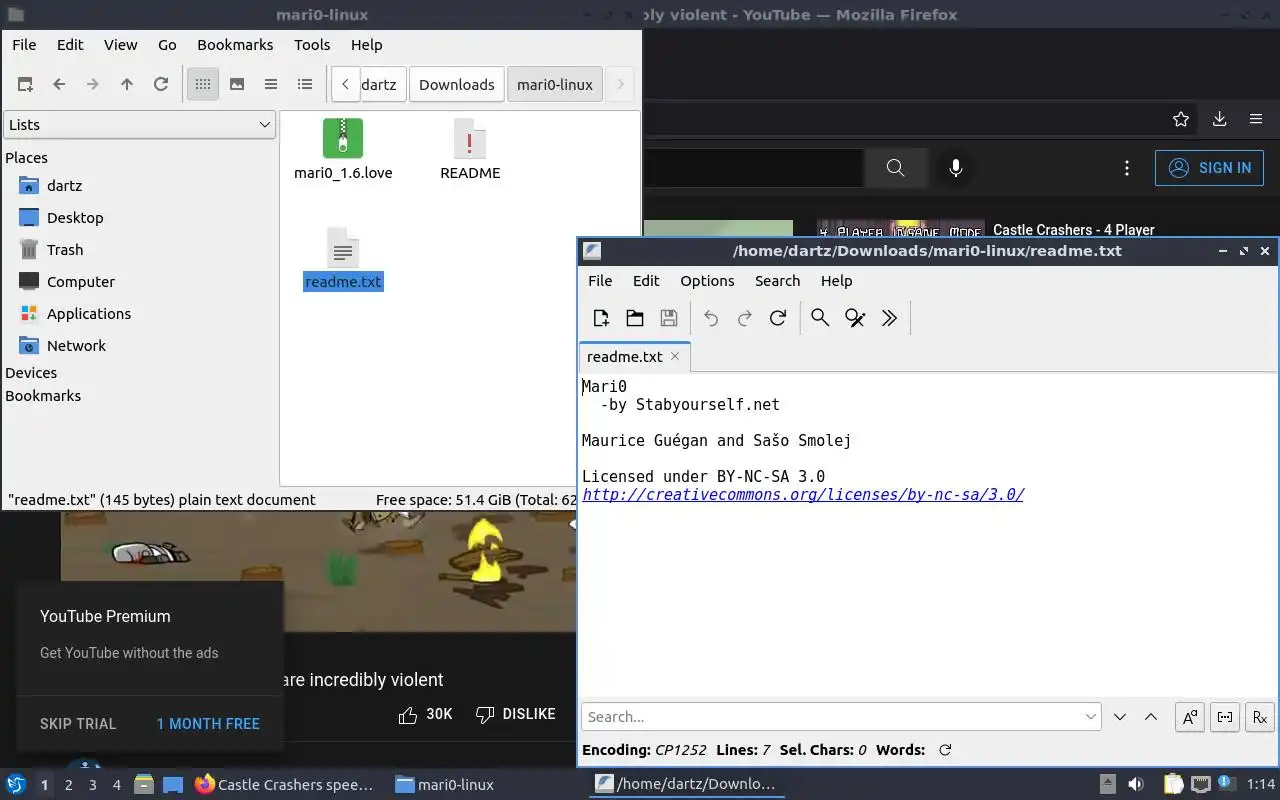Click 1 MONTH FREE in the Premium popup
Image resolution: width=1280 pixels, height=800 pixels.
[x=208, y=724]
